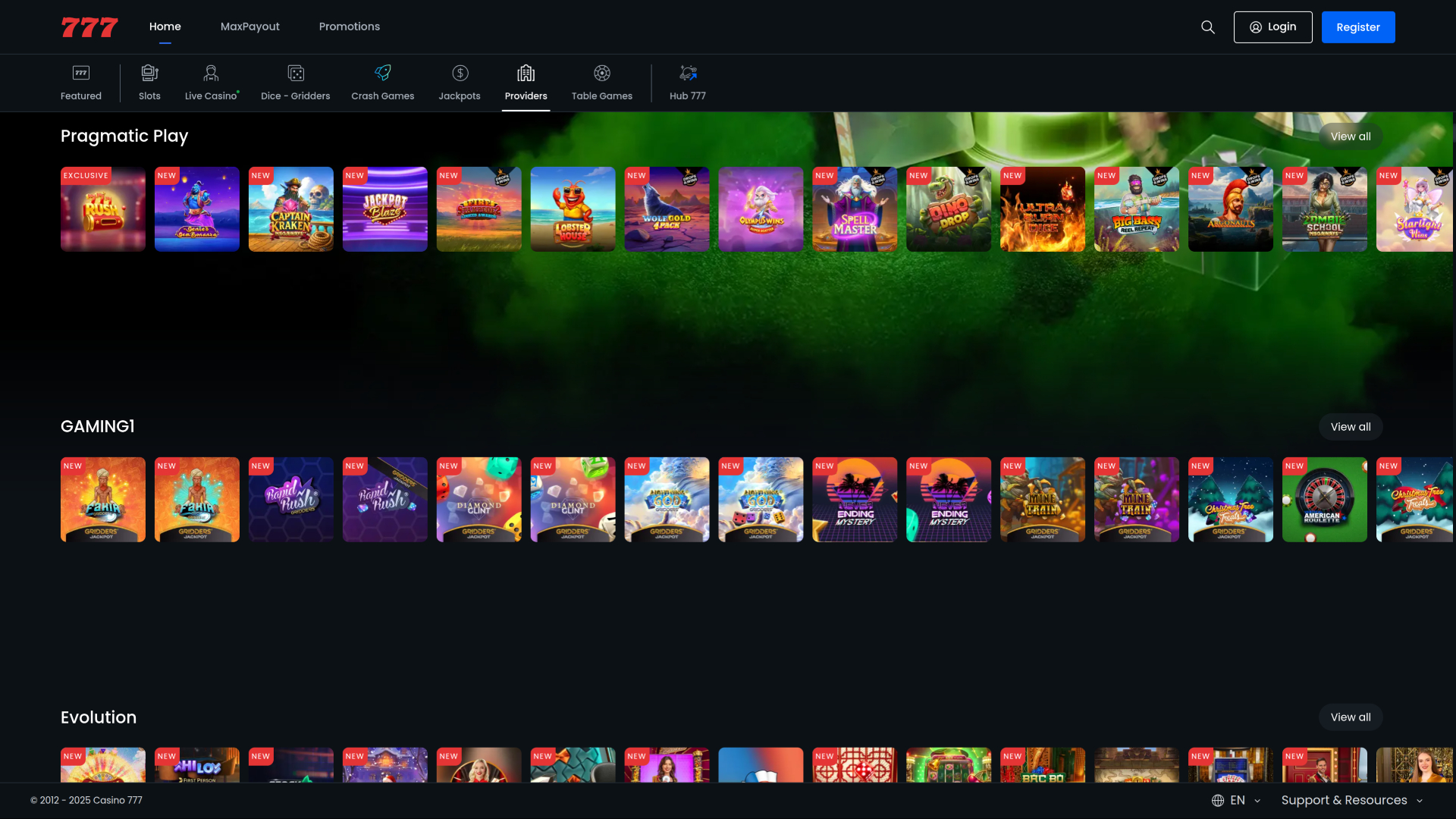
Task: View all GAMING1 games
Action: [x=1351, y=427]
